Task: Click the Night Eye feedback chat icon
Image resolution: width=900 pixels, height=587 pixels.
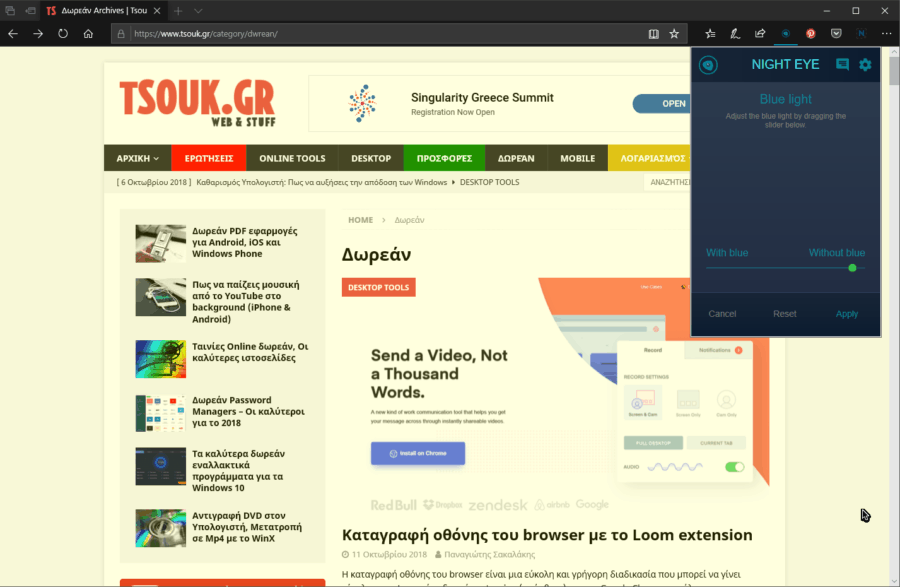Action: pos(842,65)
